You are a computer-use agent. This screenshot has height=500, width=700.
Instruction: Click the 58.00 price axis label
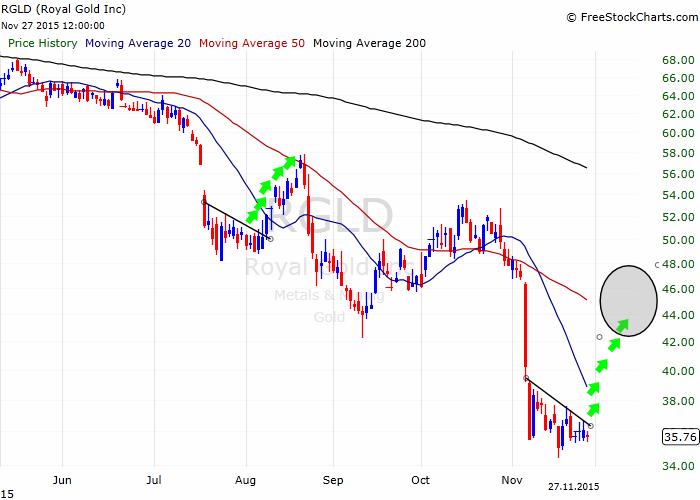(679, 153)
